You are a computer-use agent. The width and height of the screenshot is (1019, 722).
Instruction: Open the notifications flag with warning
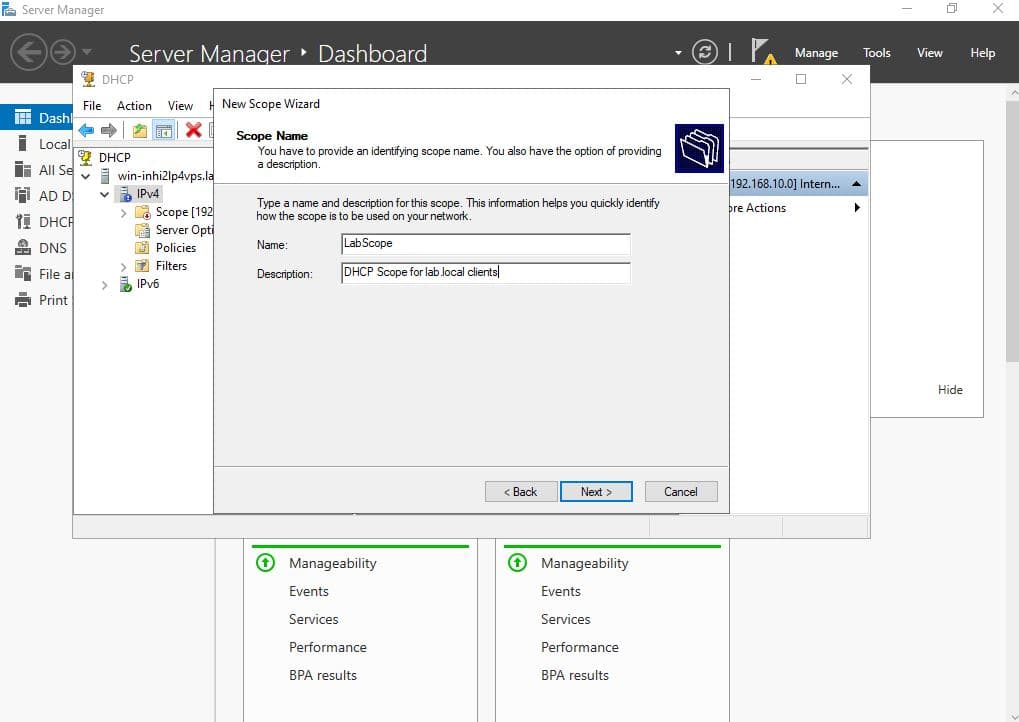click(x=763, y=52)
